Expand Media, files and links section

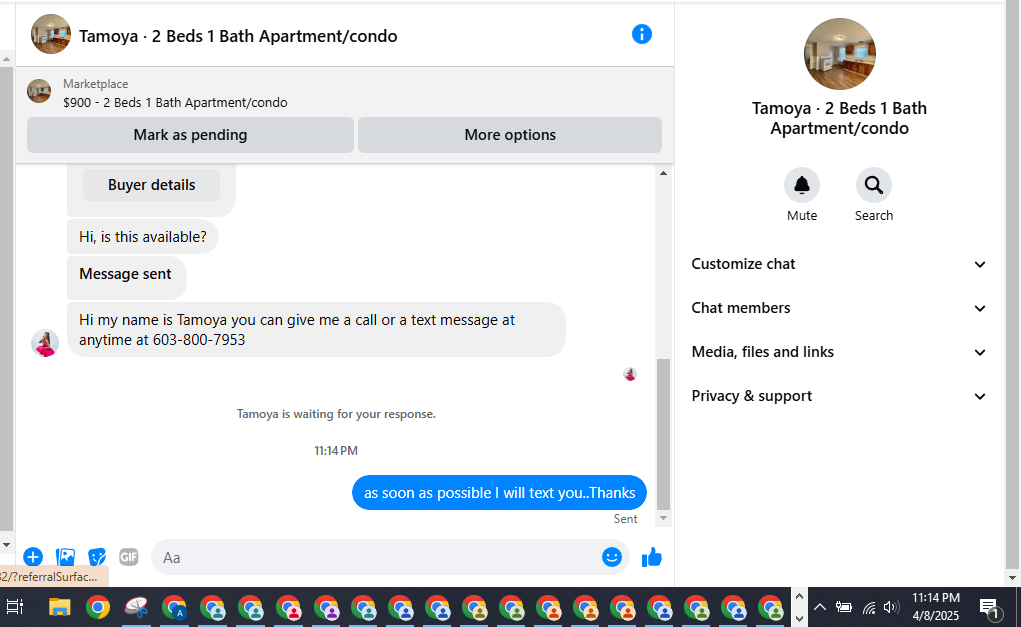click(839, 352)
